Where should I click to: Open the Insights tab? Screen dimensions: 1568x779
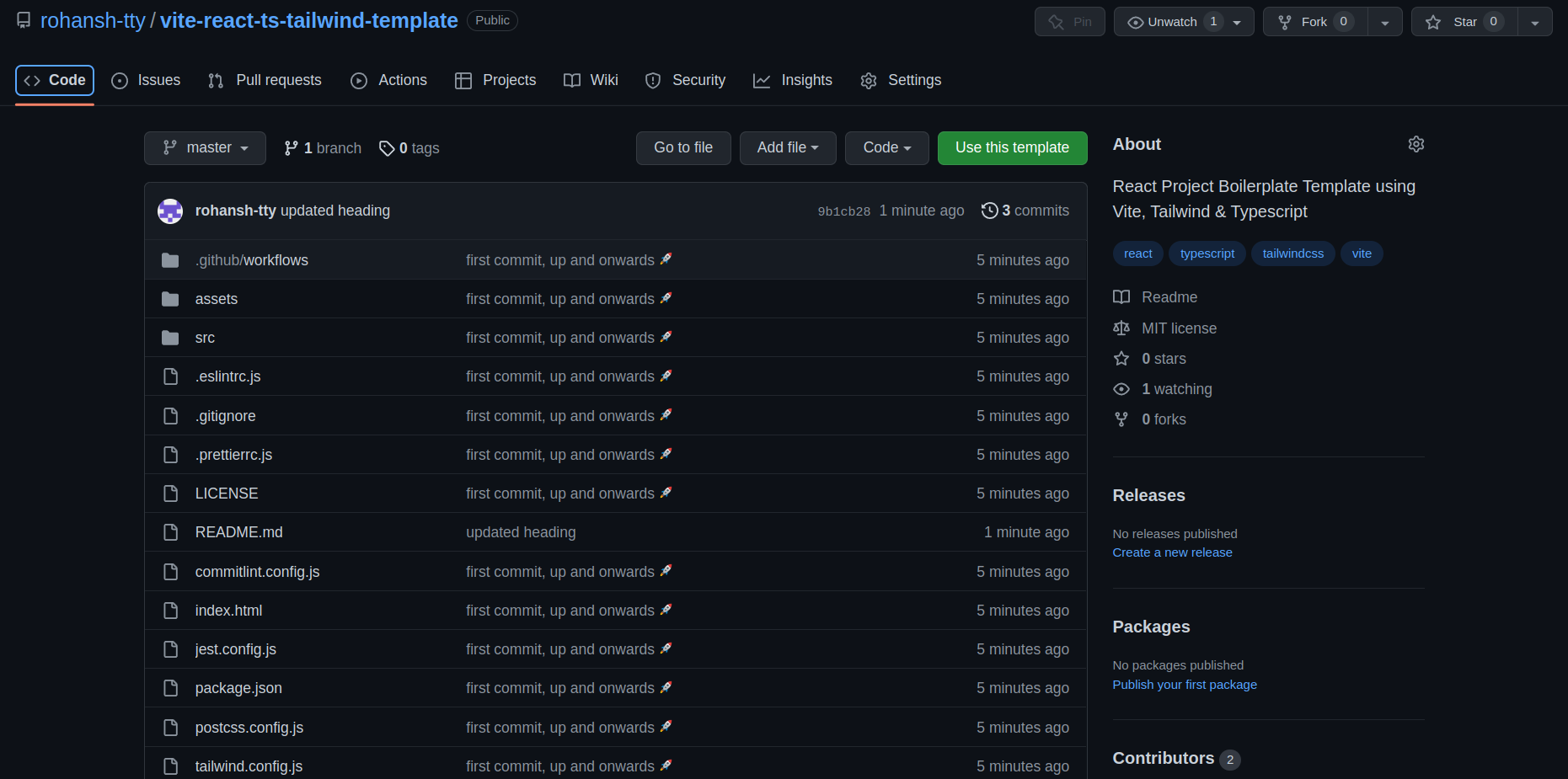click(793, 80)
